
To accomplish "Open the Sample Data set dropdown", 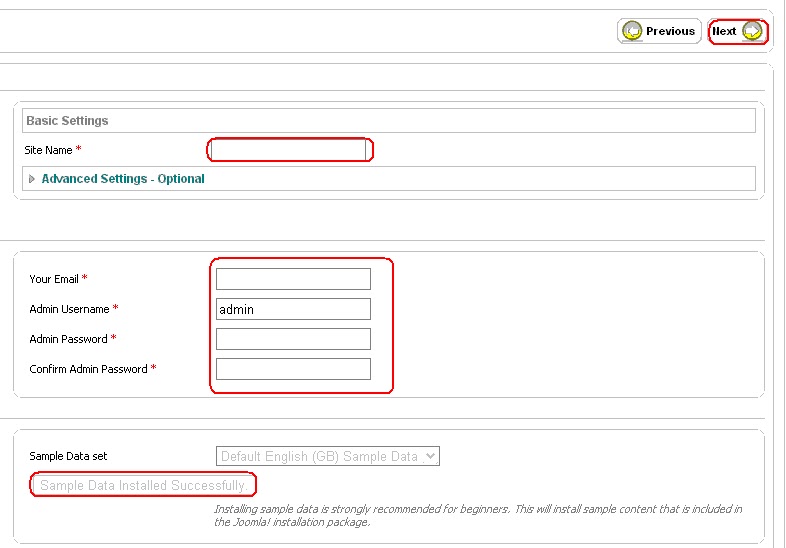I will 328,456.
